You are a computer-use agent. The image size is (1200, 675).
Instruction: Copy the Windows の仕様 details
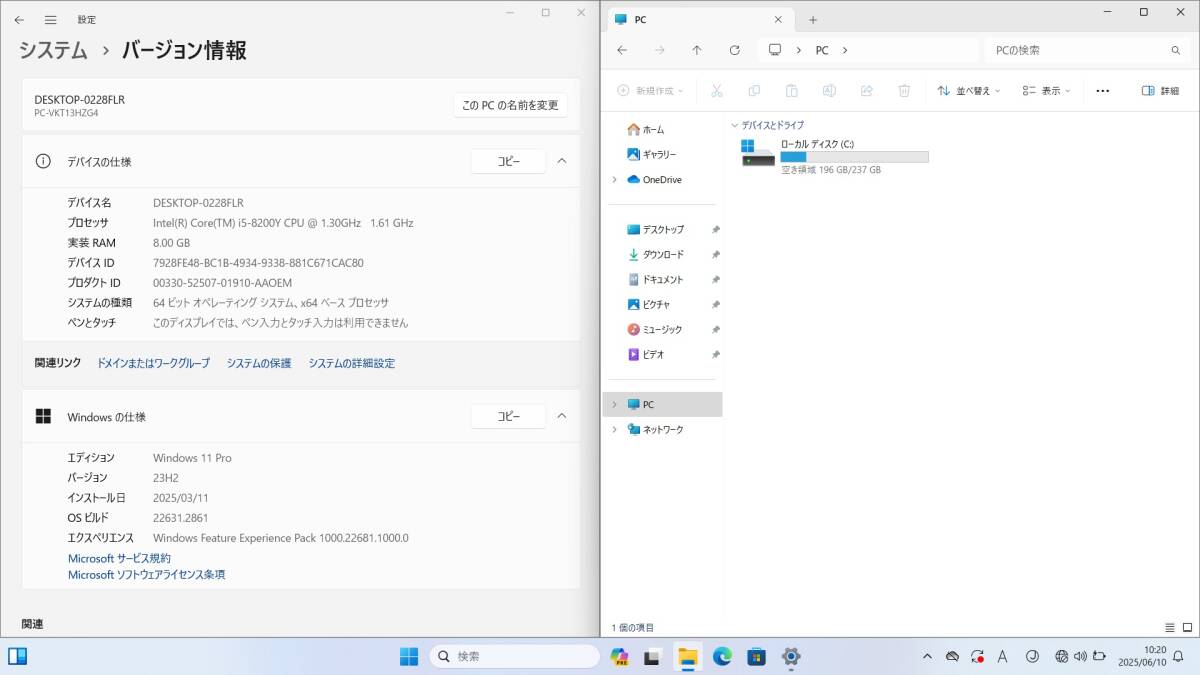click(508, 416)
